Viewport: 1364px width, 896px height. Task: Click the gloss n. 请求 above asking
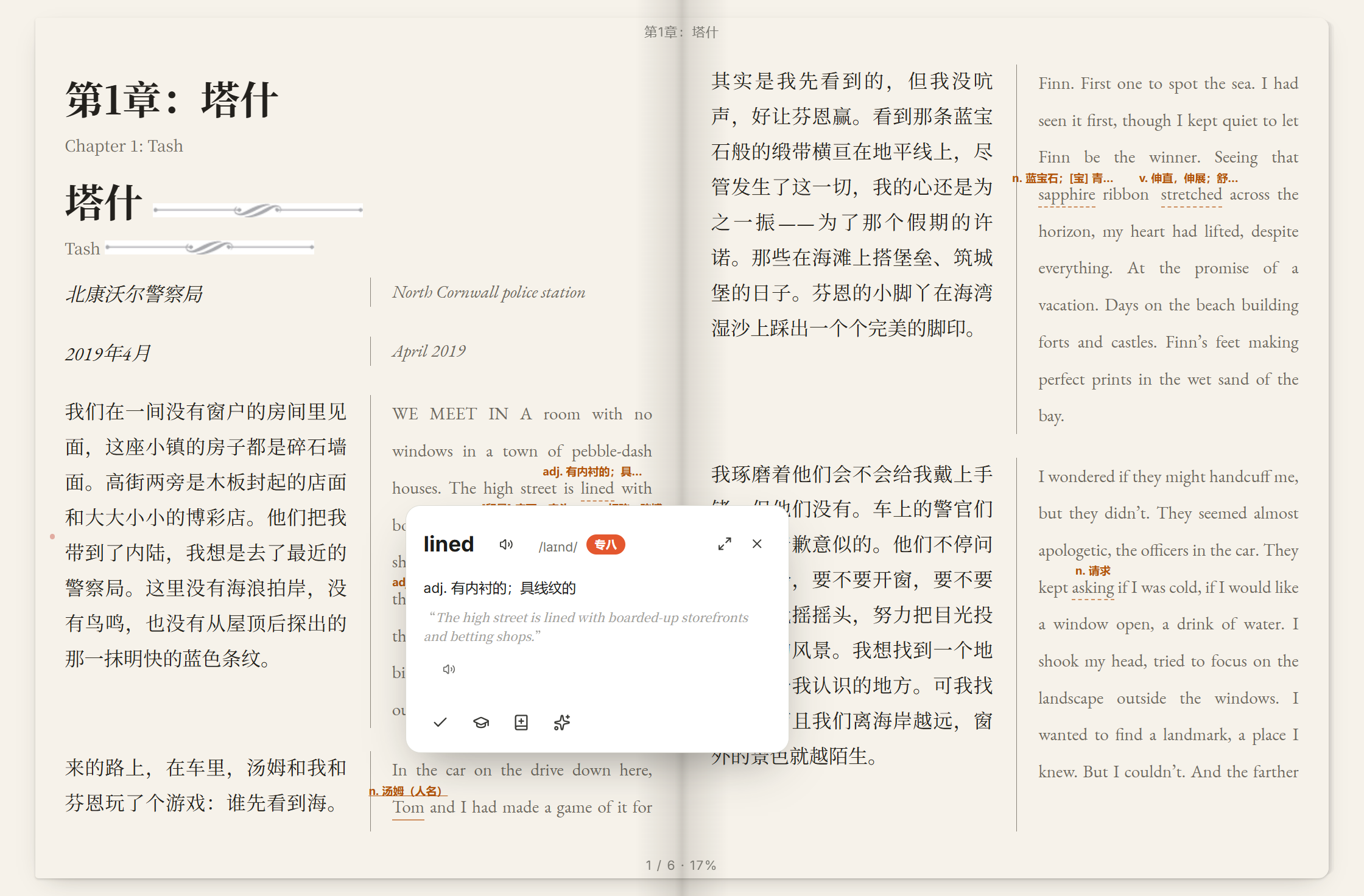pyautogui.click(x=1093, y=571)
